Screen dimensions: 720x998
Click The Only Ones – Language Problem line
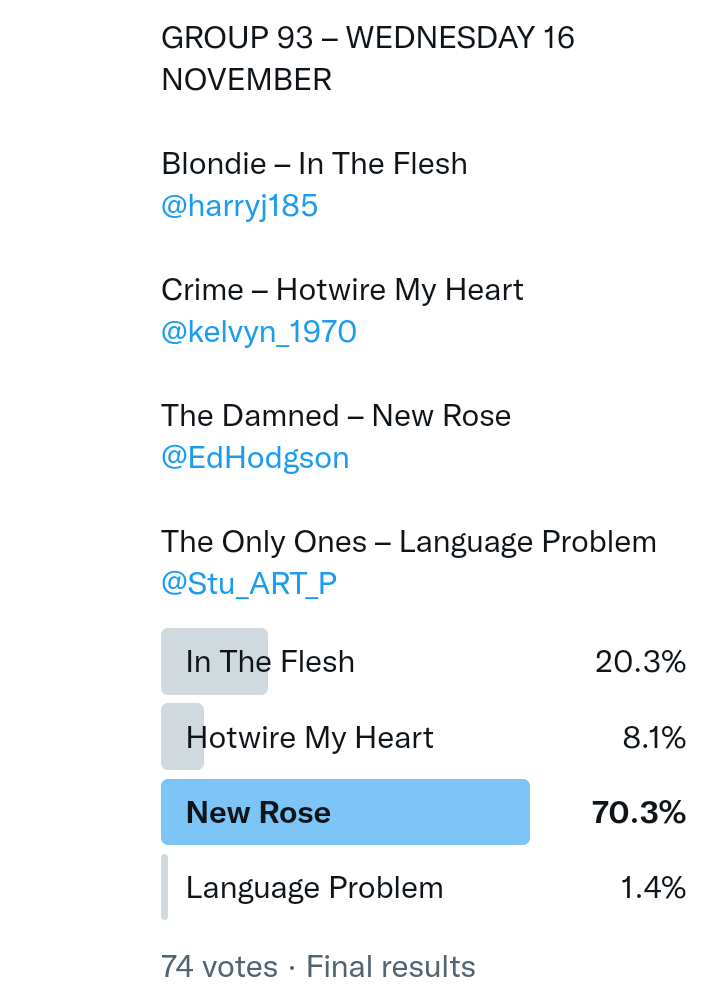[408, 542]
